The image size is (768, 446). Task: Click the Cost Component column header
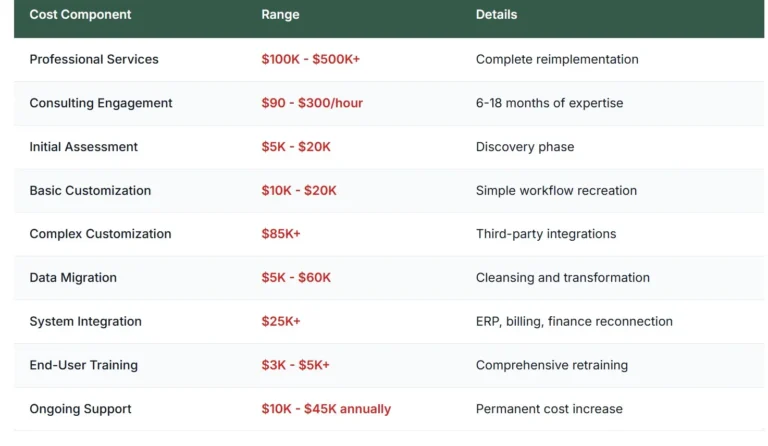[80, 15]
